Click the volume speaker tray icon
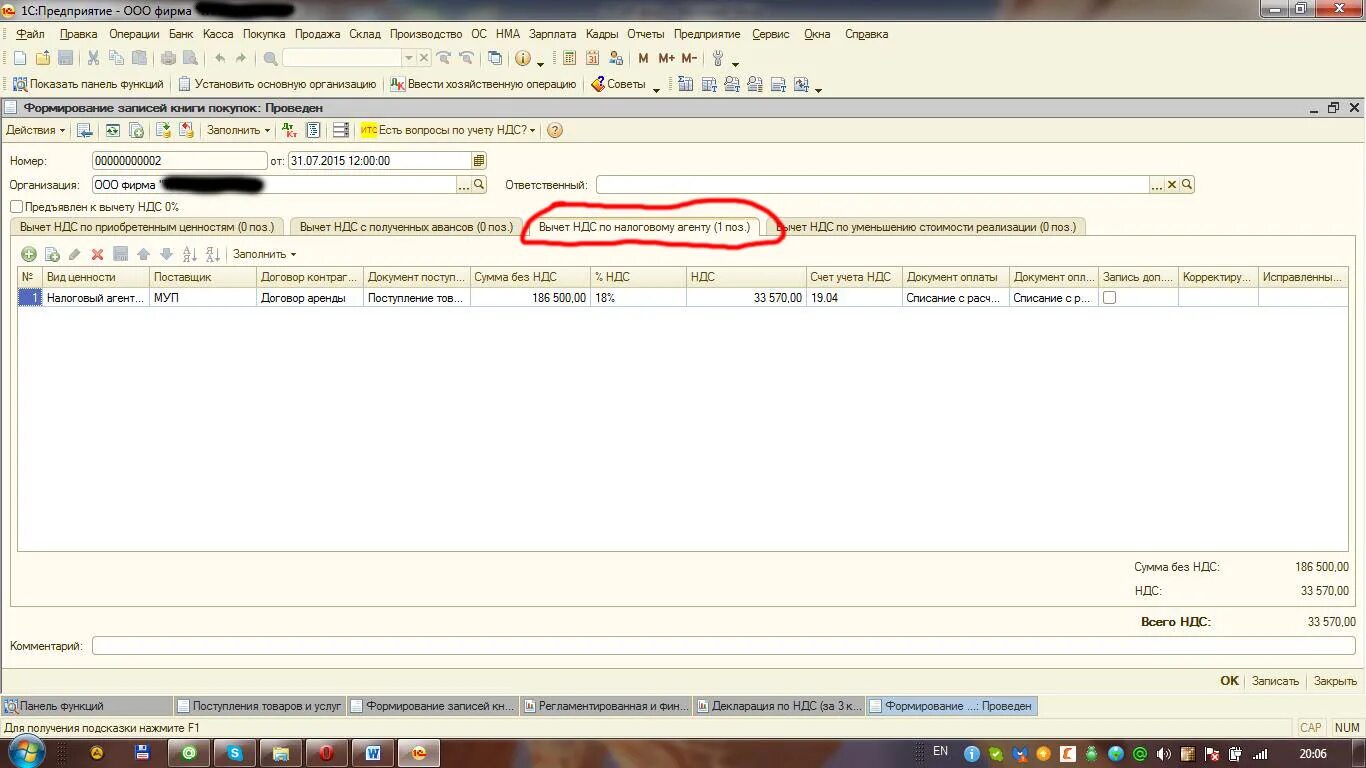Image resolution: width=1366 pixels, height=768 pixels. tap(1164, 754)
